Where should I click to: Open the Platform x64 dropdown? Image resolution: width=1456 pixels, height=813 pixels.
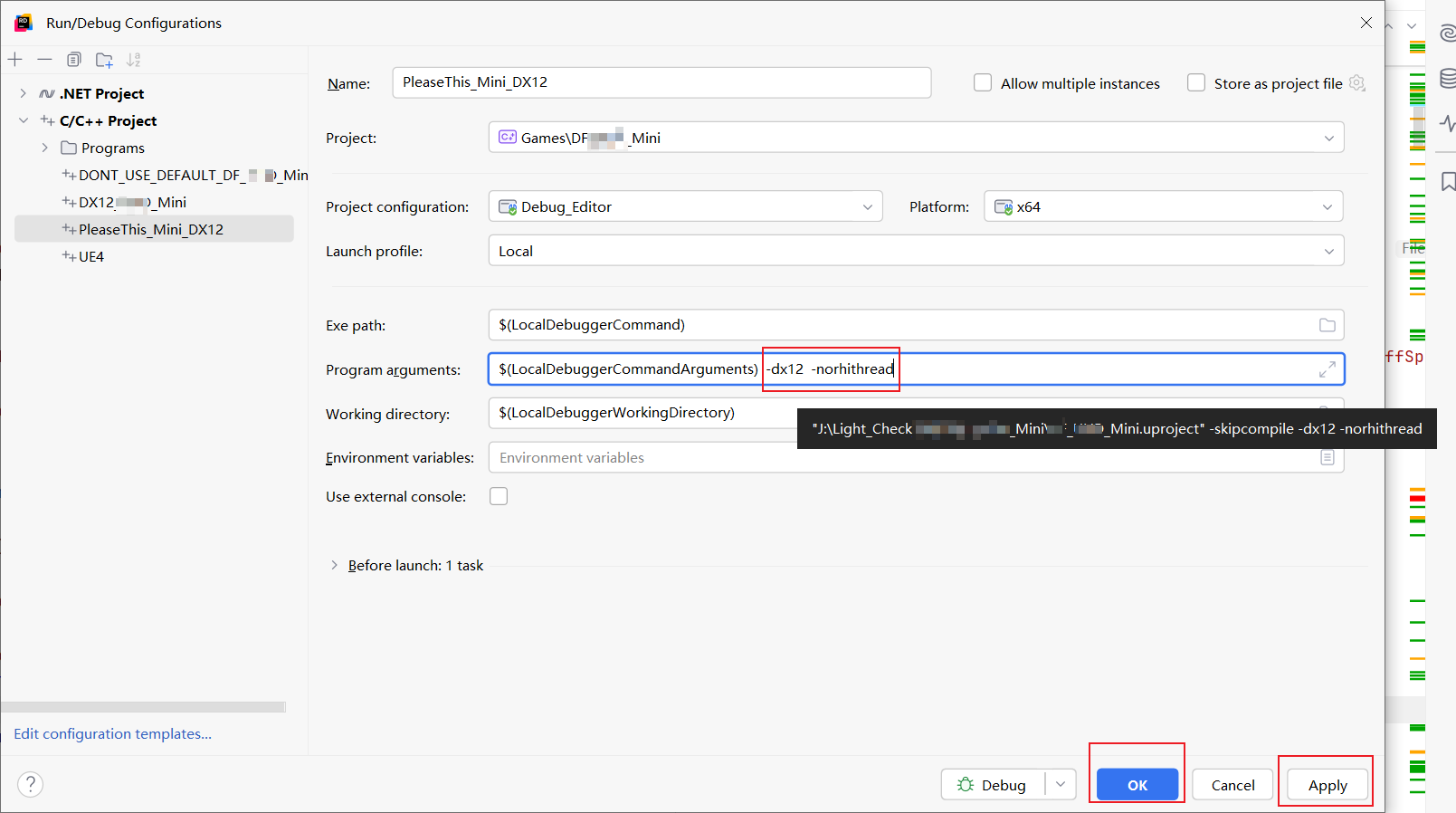pyautogui.click(x=1163, y=206)
